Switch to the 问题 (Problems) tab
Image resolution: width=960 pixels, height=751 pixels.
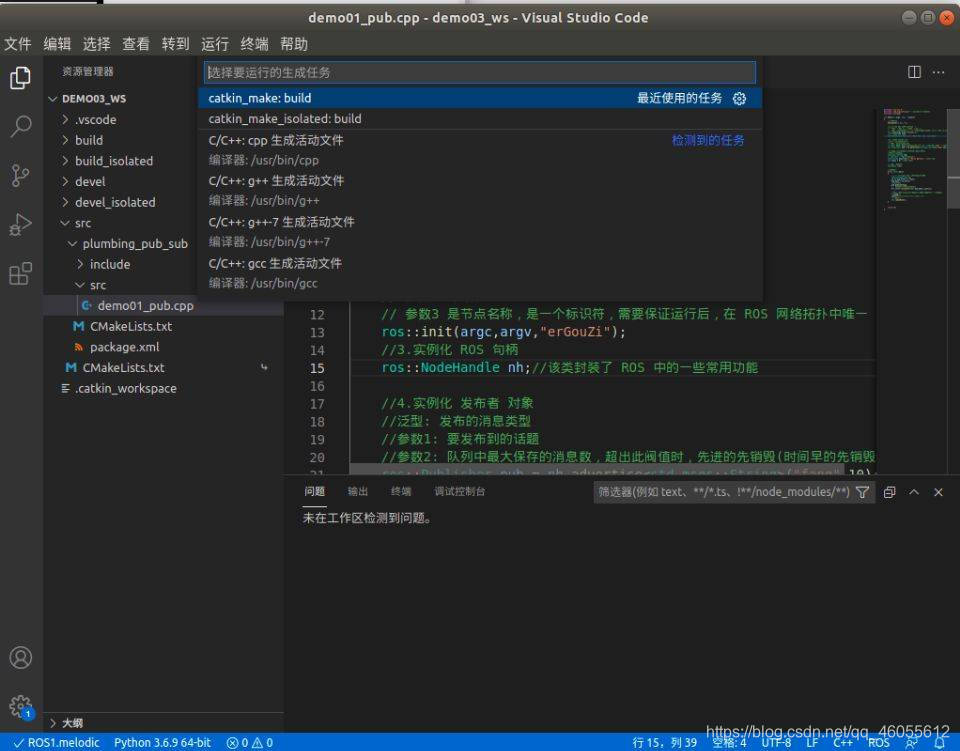315,491
